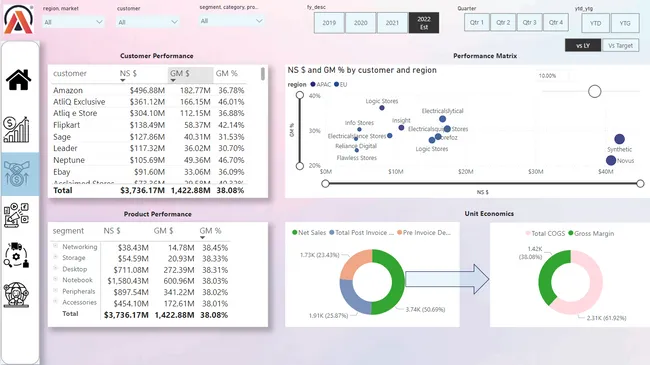Filter by Qtr 4
The height and width of the screenshot is (365, 650).
(556, 22)
